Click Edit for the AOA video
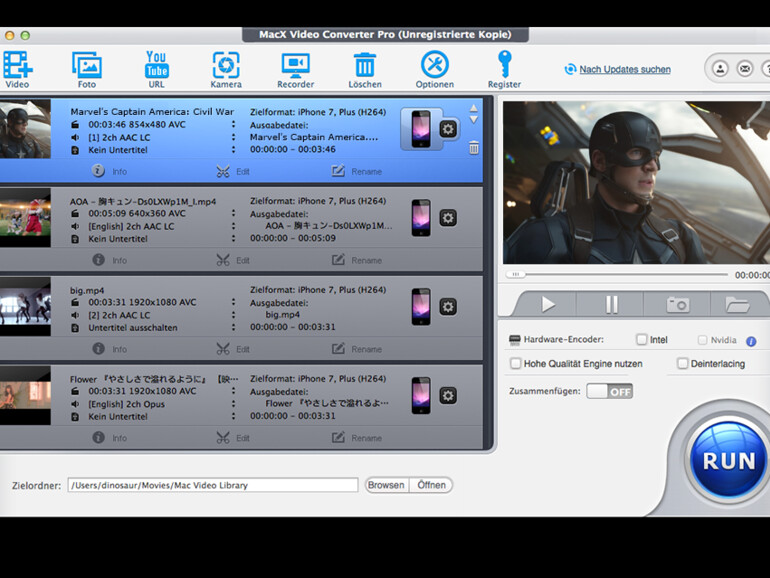Viewport: 770px width, 578px height. [x=234, y=260]
